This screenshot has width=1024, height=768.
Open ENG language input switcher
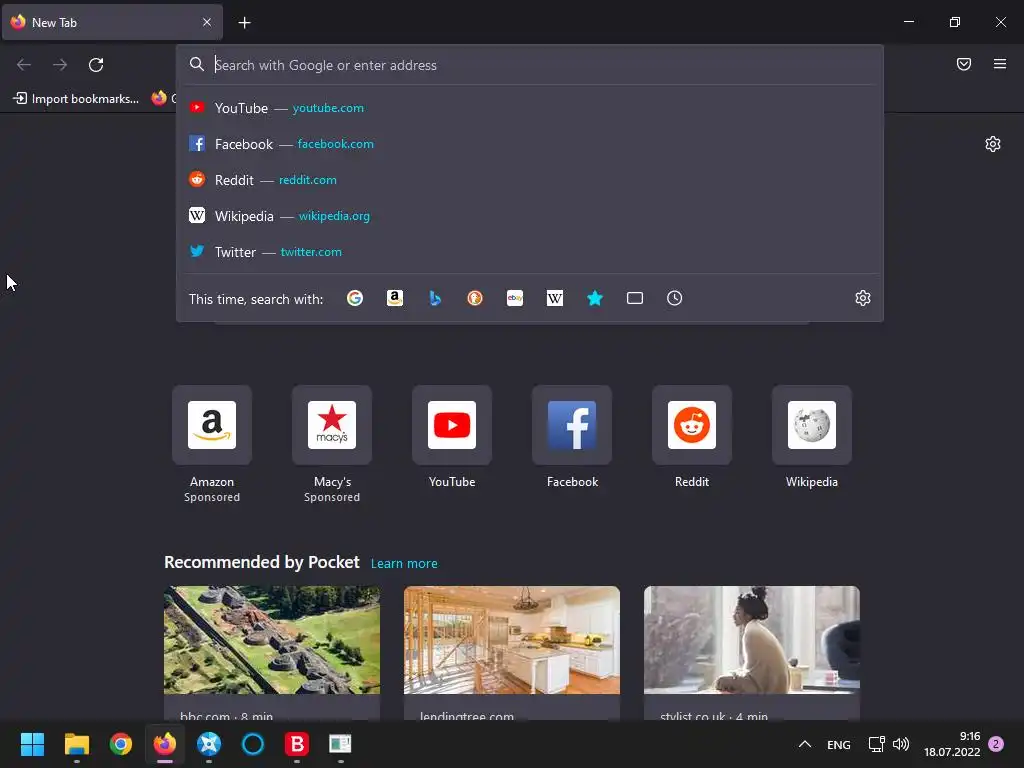click(839, 744)
